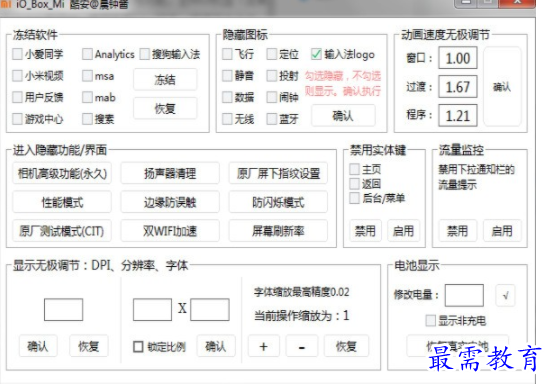Tick the 蓝牙 checkbox
The image size is (550, 390).
(271, 119)
